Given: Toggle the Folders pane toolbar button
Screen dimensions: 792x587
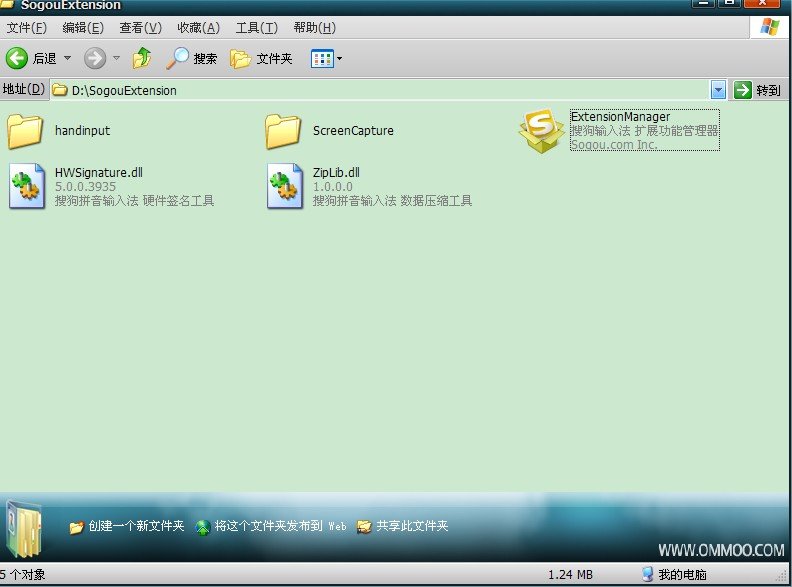Looking at the screenshot, I should (261, 59).
